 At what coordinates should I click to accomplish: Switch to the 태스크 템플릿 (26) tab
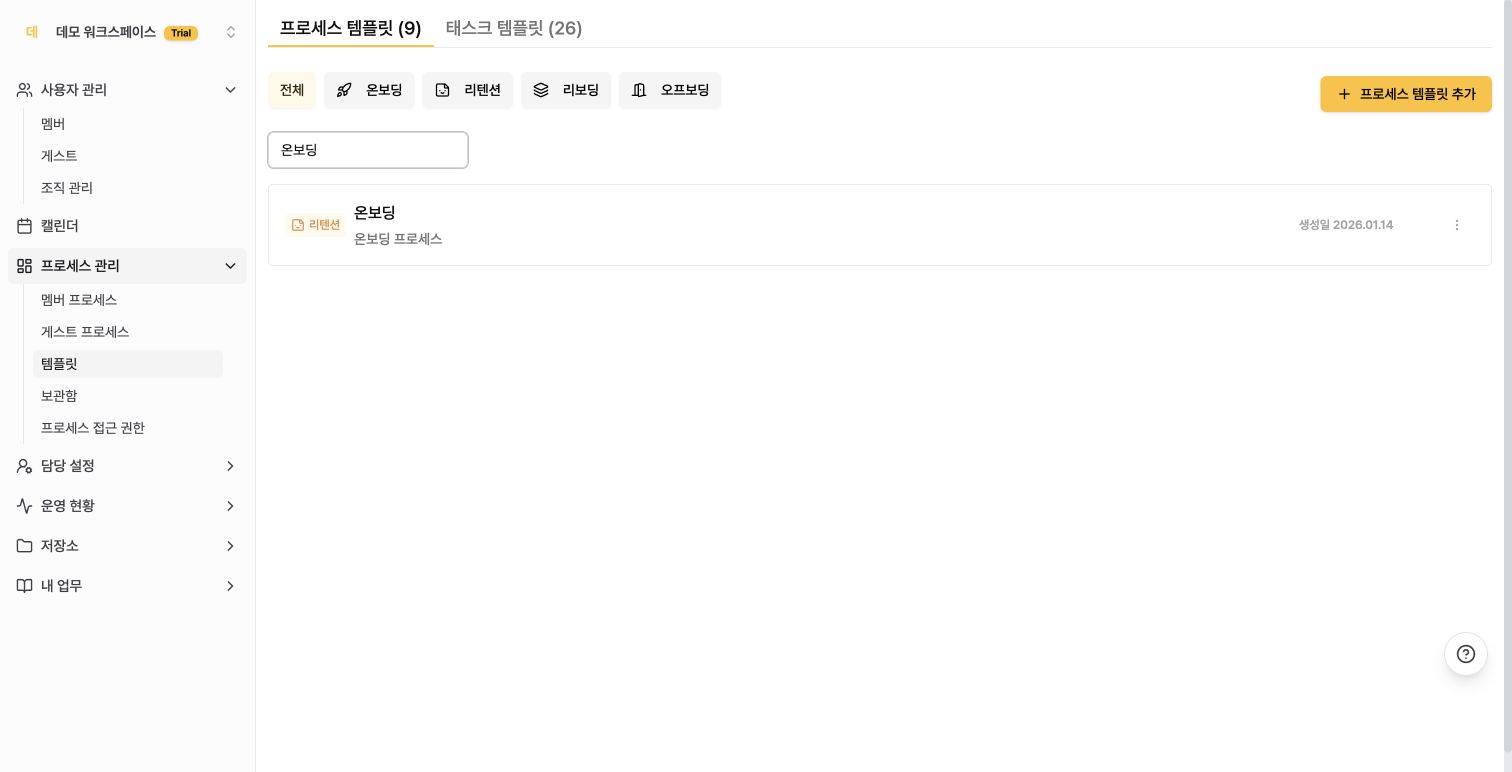[514, 28]
